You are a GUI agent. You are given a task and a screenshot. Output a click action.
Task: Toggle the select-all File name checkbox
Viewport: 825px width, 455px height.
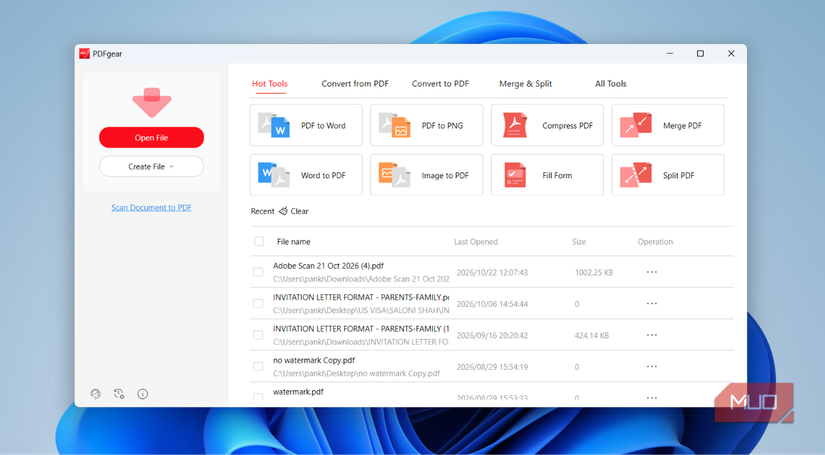pos(259,241)
